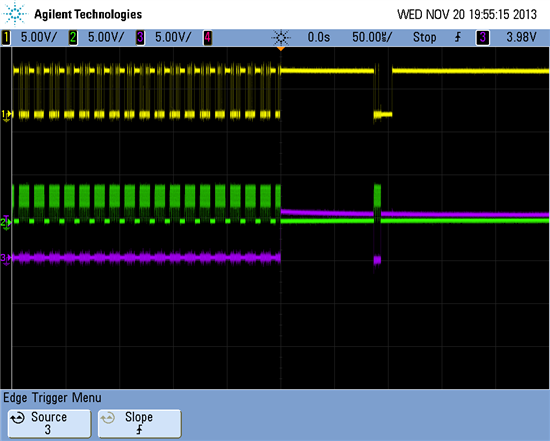Click the 50.00 µs timebase reading
This screenshot has width=550, height=441.
(372, 37)
